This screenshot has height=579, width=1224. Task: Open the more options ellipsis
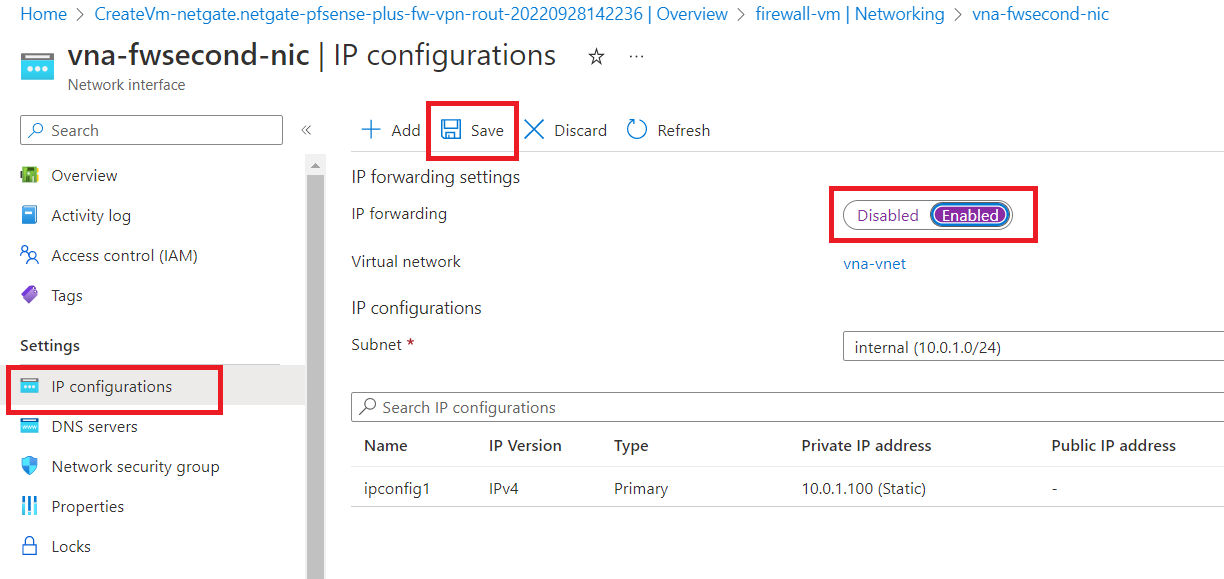pos(636,57)
